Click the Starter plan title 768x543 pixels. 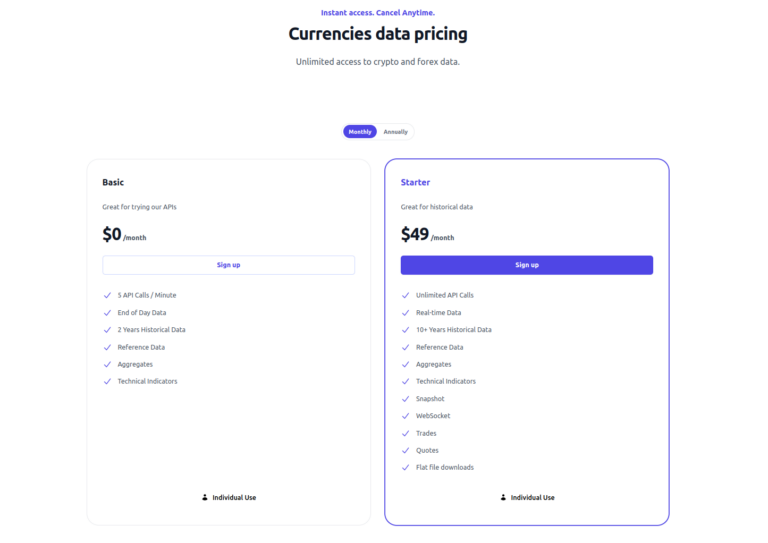tap(415, 183)
